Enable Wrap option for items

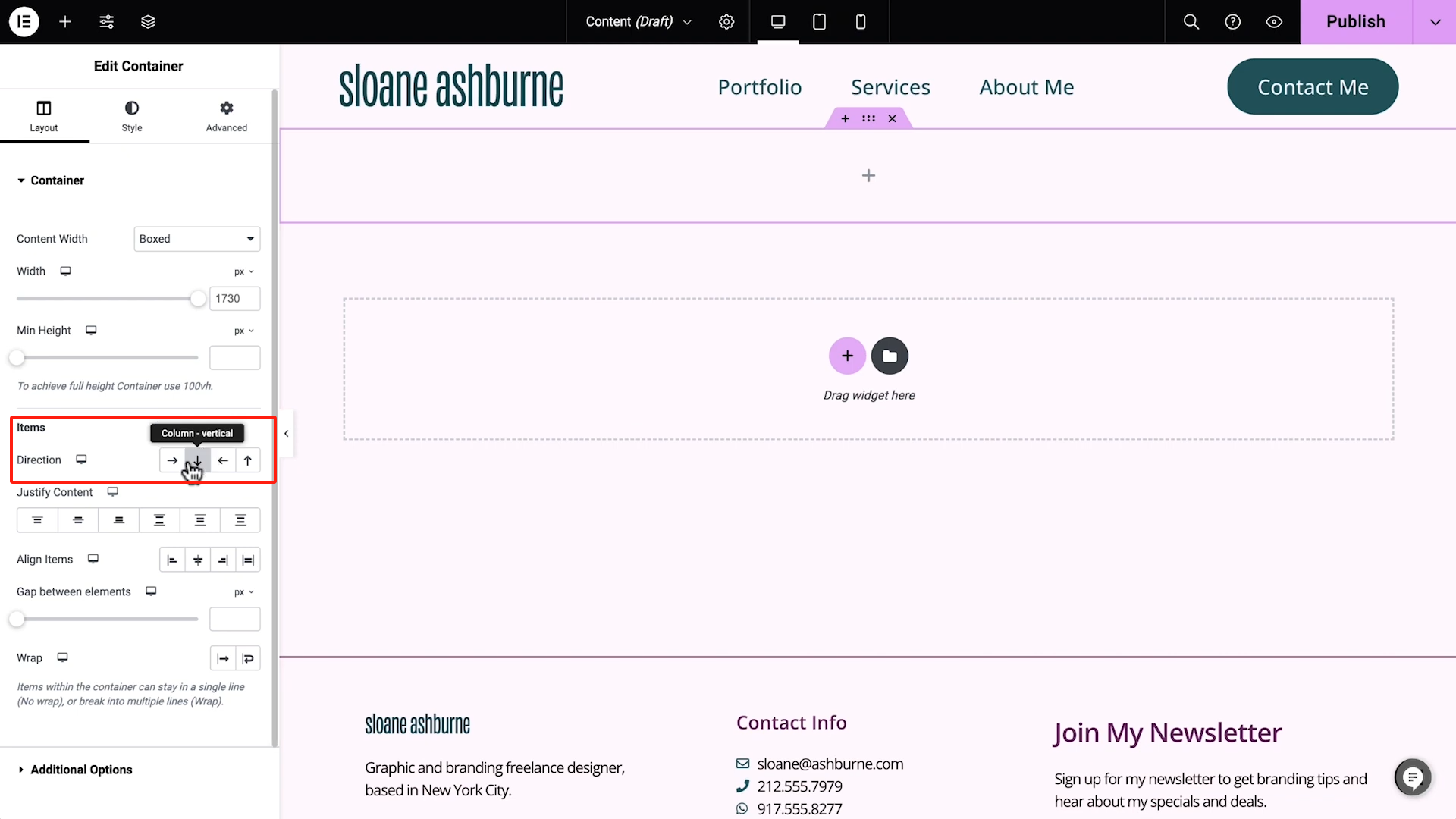click(248, 658)
